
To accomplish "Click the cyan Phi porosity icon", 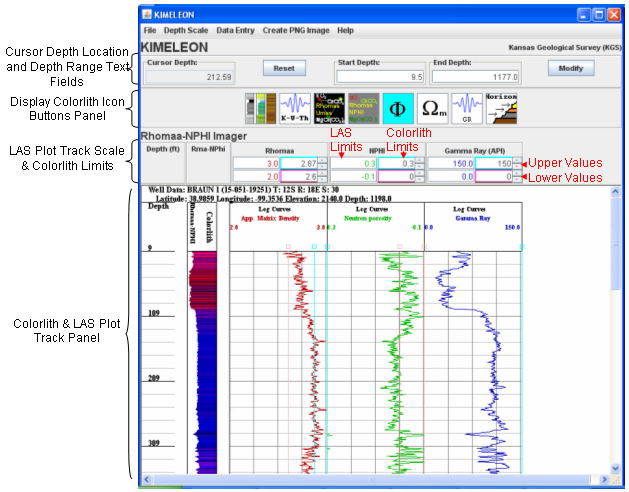I will coord(398,108).
